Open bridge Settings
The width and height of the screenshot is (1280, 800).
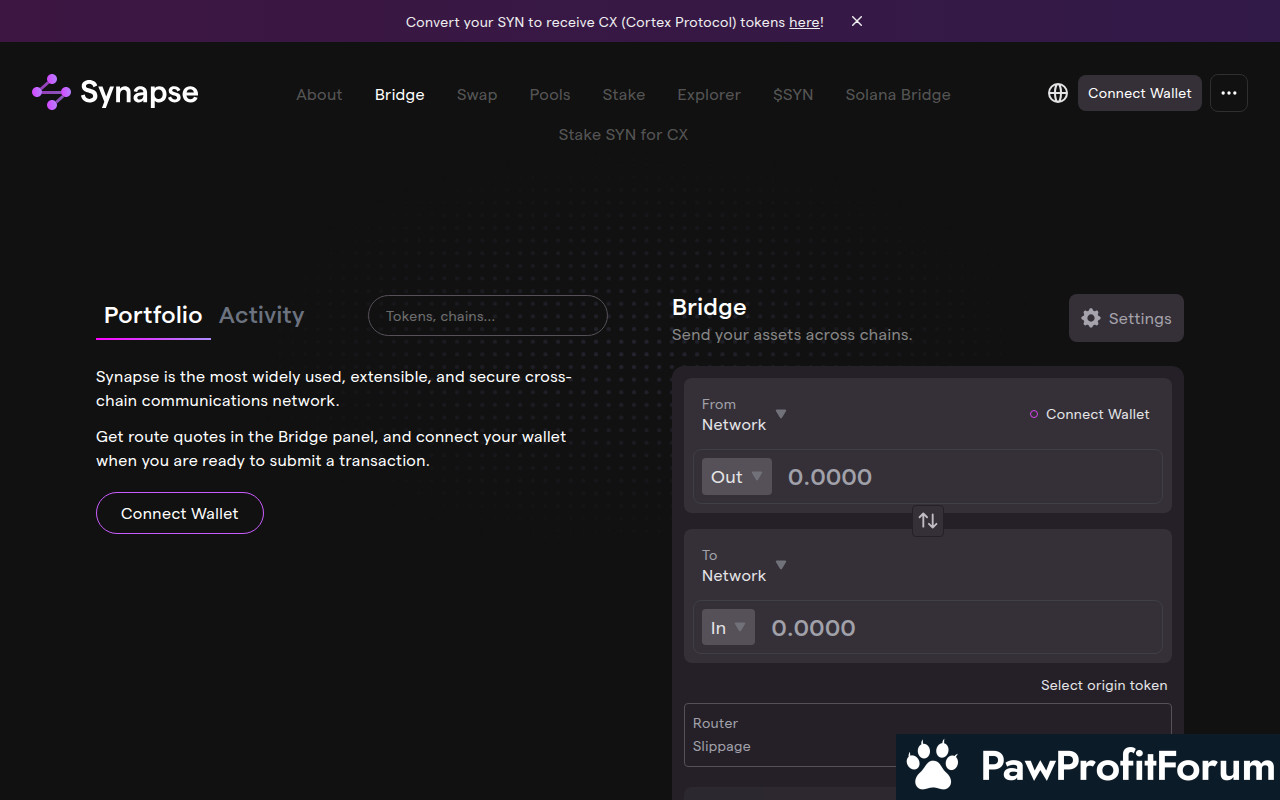(1126, 318)
